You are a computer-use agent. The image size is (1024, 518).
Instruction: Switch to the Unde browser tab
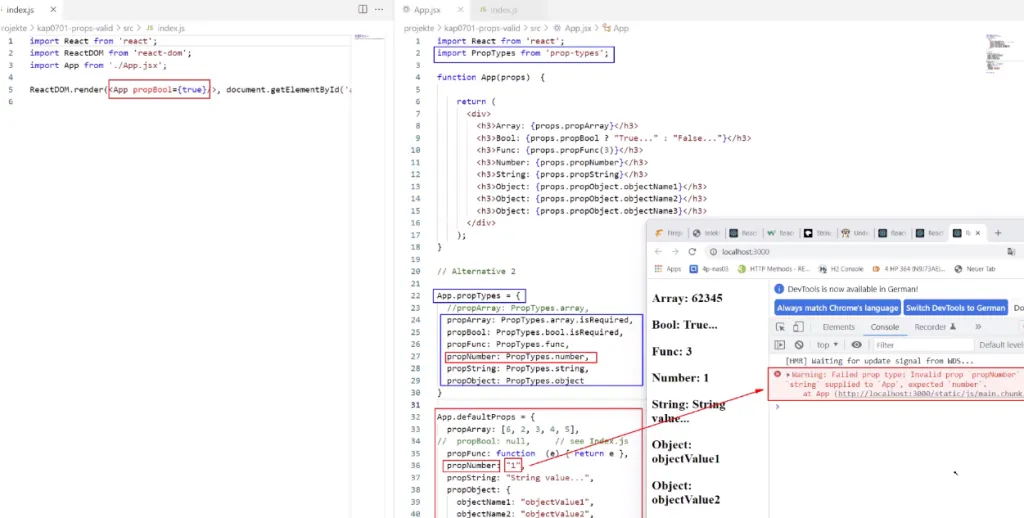(x=856, y=233)
